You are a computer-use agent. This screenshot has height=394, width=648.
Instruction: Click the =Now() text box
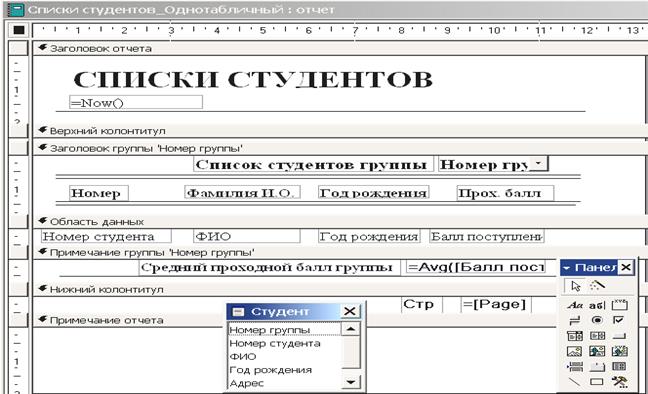click(136, 103)
